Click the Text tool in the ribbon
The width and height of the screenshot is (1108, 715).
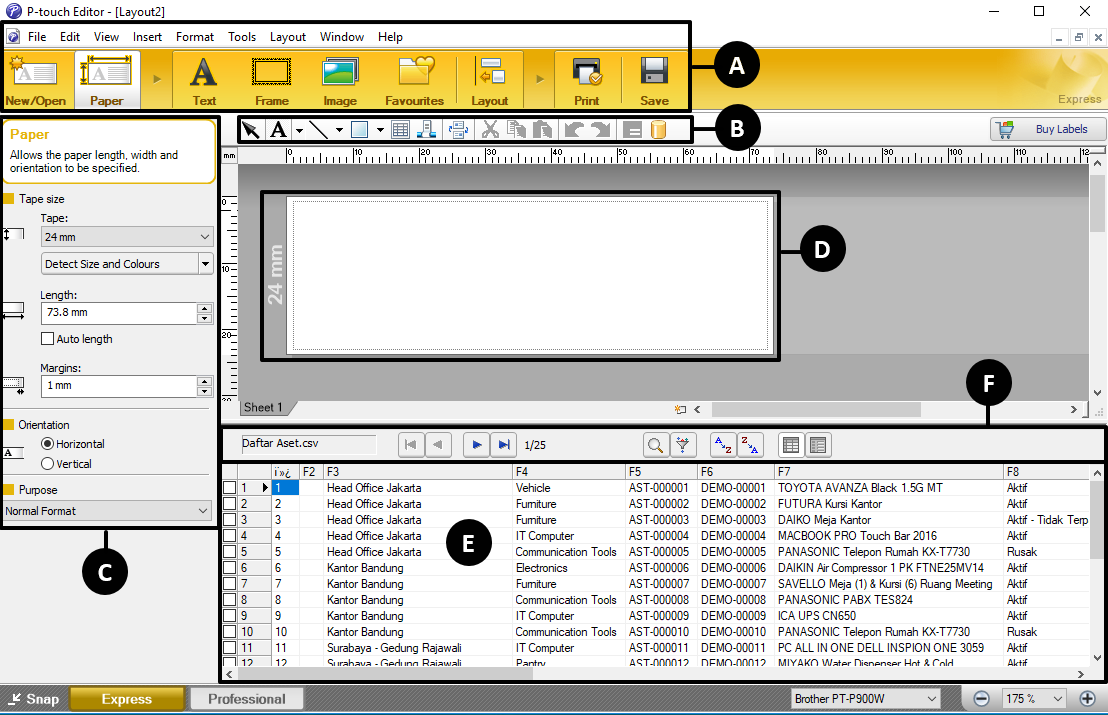tap(204, 80)
